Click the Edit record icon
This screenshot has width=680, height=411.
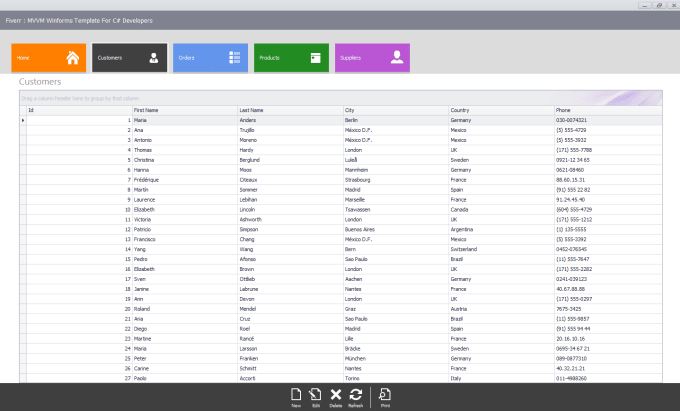(316, 398)
